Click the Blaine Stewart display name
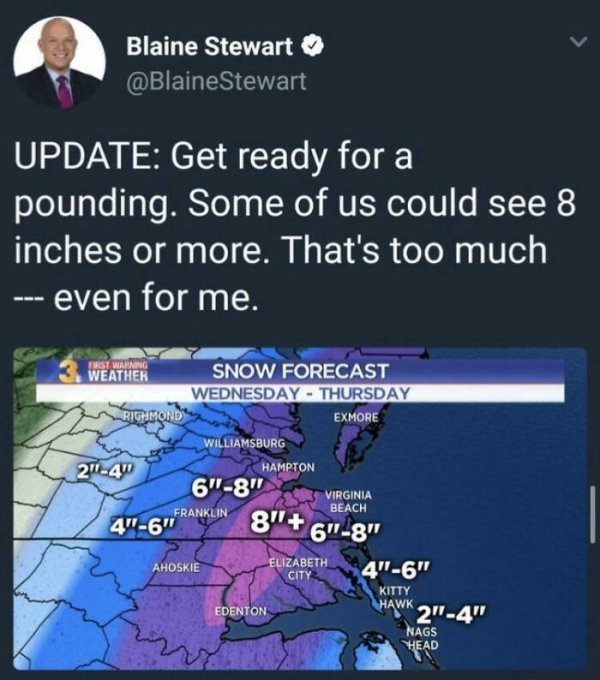Viewport: 600px width, 680px height. coord(209,46)
